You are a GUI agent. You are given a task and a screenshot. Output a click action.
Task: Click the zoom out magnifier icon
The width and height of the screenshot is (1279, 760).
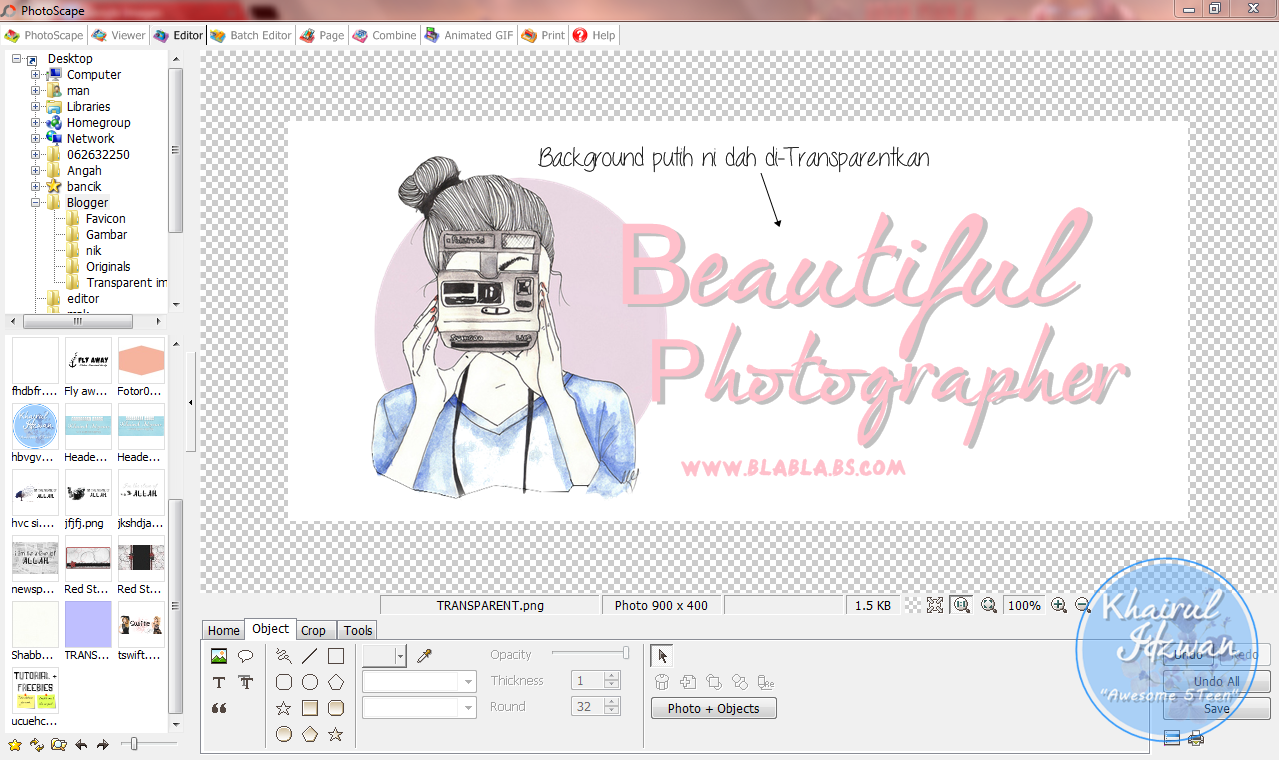coord(1082,605)
